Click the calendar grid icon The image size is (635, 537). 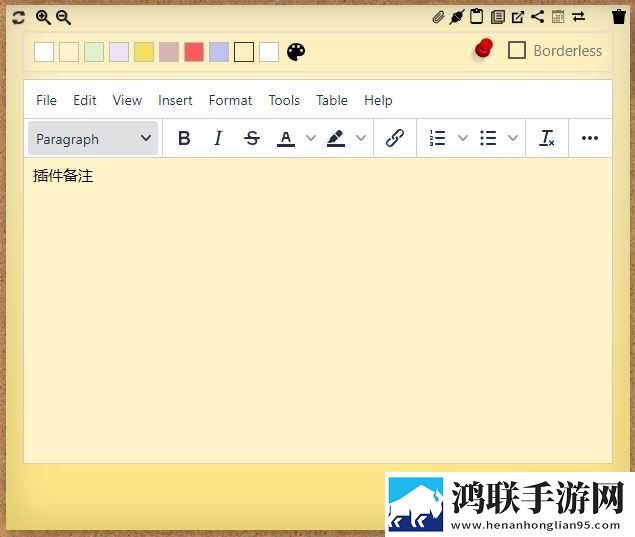558,17
